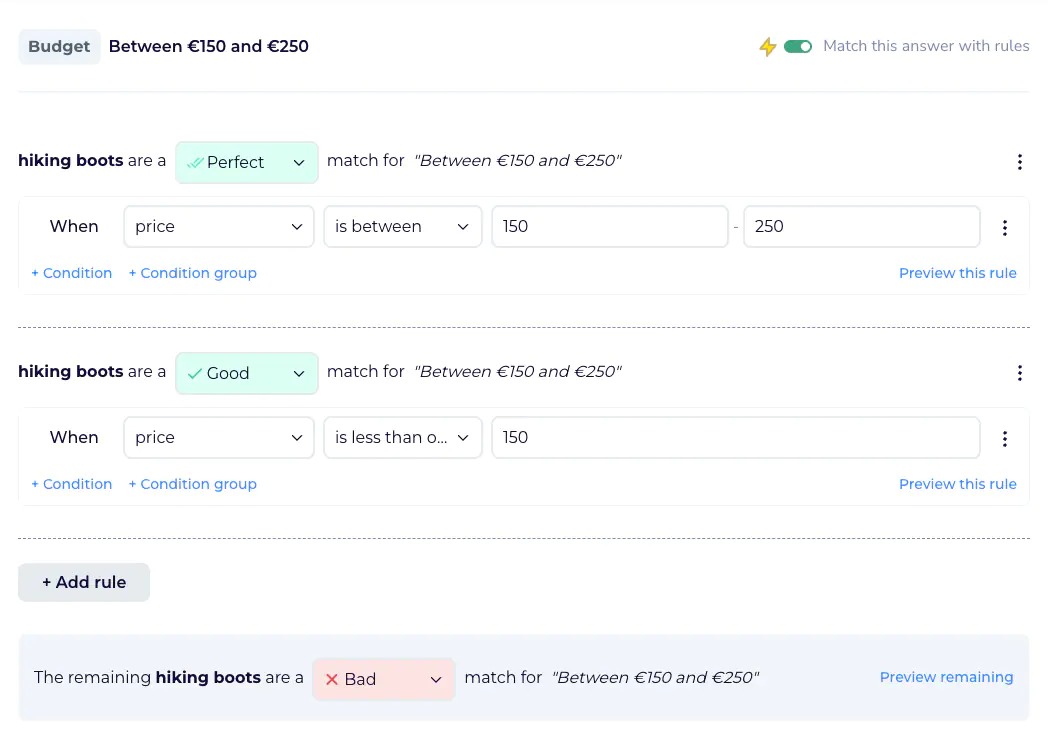Screen dimensions: 1048x753
Task: Open the price field dropdown in the second rule
Action: (218, 438)
